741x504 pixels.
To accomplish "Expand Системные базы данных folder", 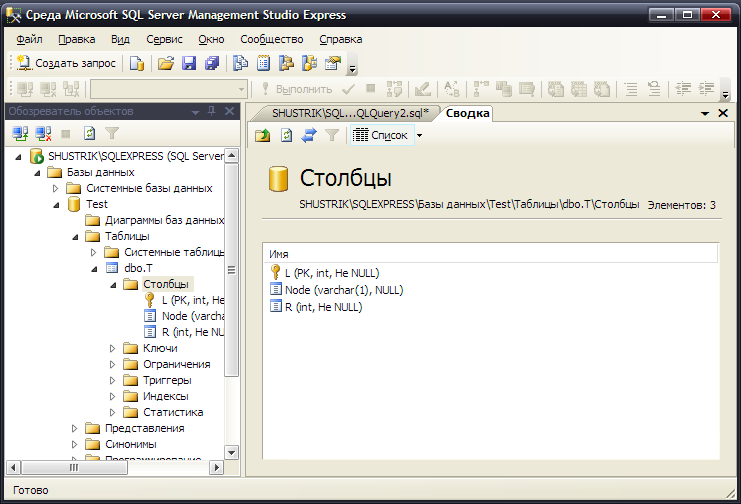I will (x=55, y=188).
